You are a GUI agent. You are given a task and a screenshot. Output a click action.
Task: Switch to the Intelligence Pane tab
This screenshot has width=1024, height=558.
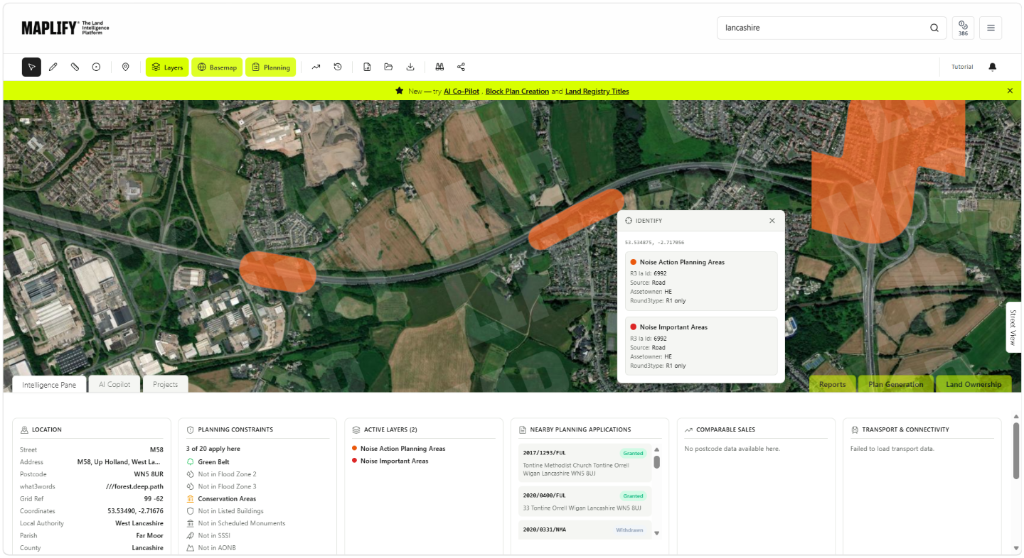point(49,385)
